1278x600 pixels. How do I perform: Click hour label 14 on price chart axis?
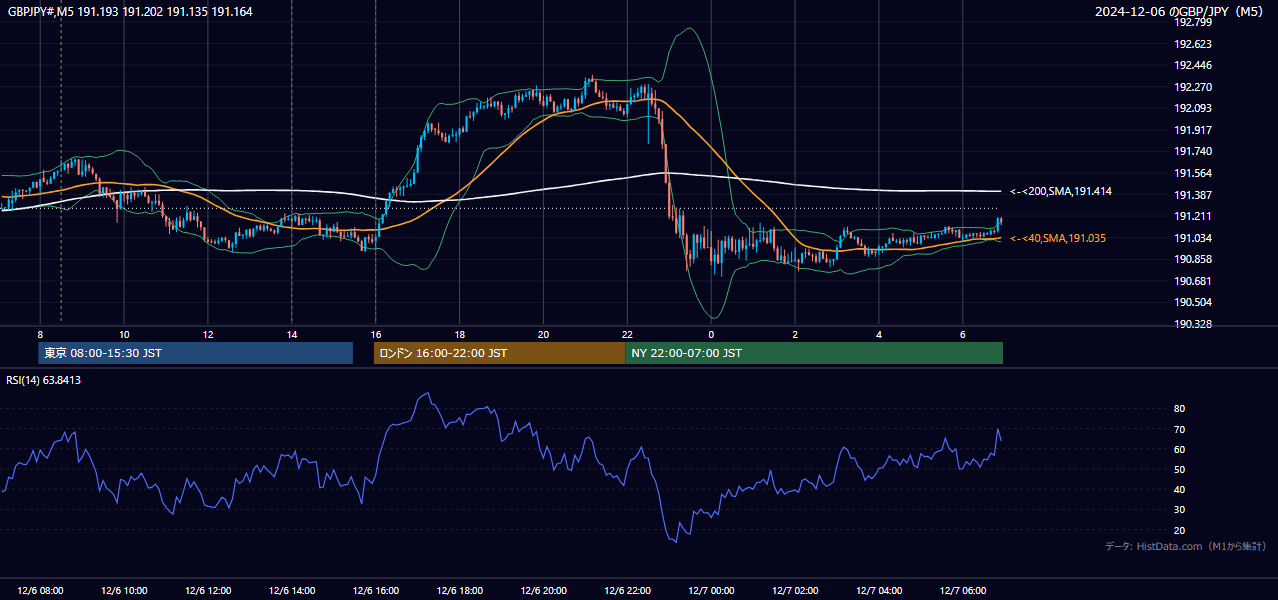click(x=292, y=334)
